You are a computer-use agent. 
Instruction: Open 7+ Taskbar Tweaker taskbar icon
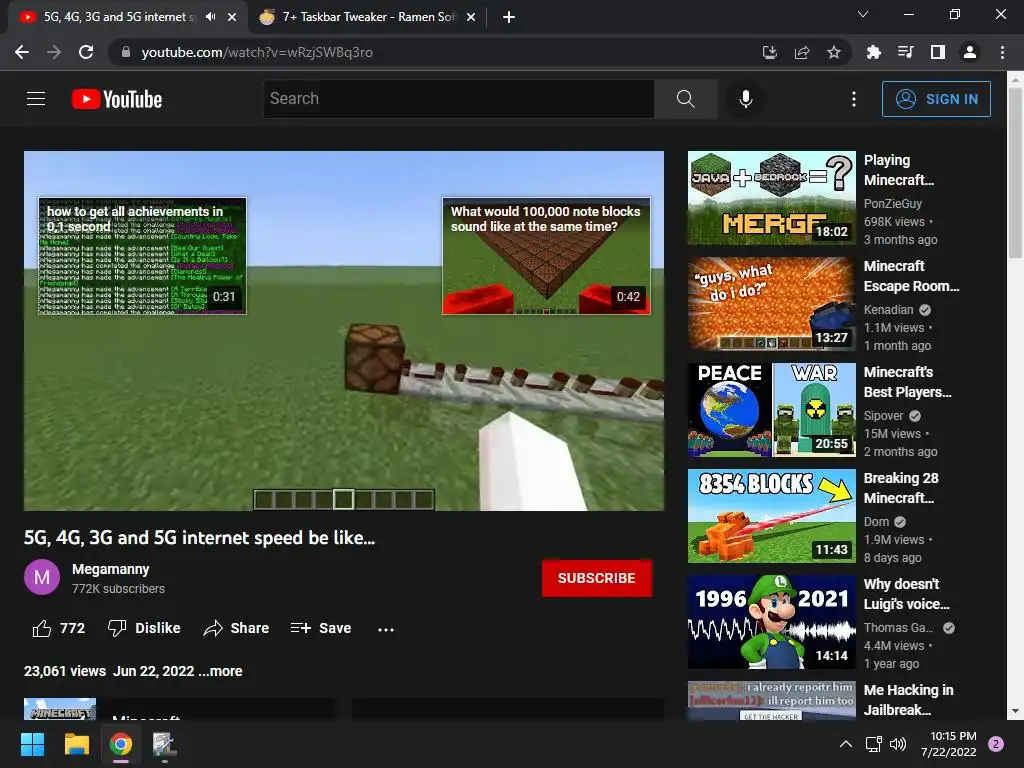pyautogui.click(x=164, y=744)
